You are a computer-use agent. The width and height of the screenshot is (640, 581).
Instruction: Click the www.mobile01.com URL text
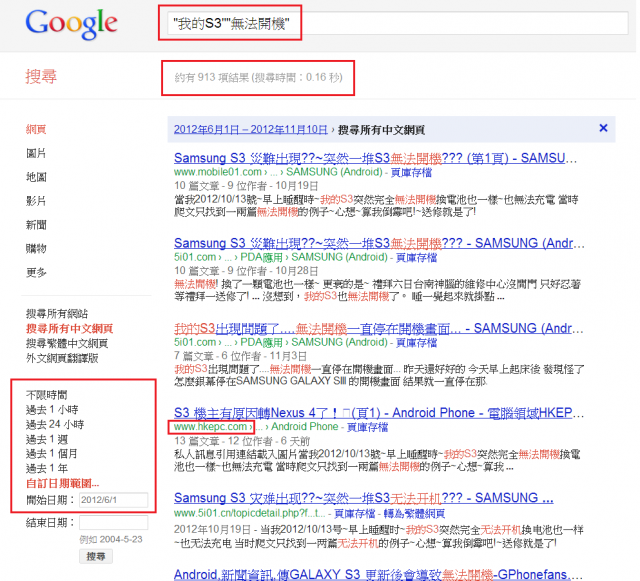(x=218, y=172)
